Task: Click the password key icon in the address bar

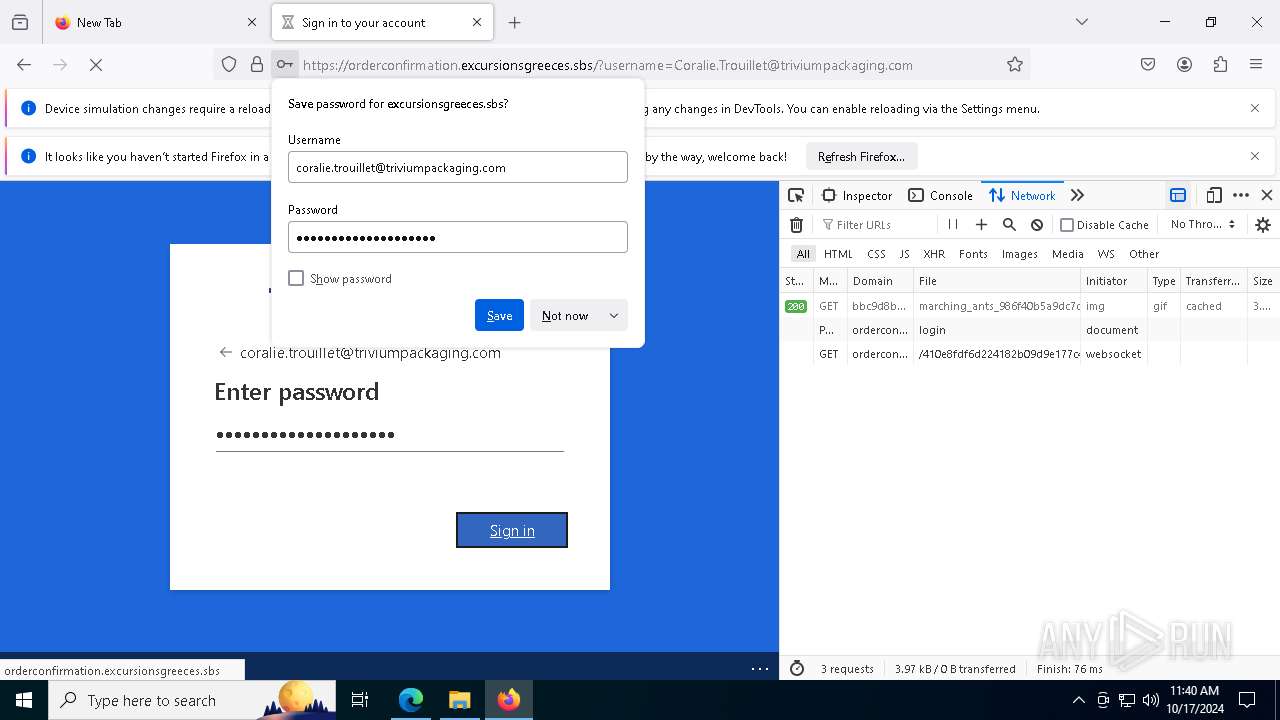Action: (x=285, y=65)
